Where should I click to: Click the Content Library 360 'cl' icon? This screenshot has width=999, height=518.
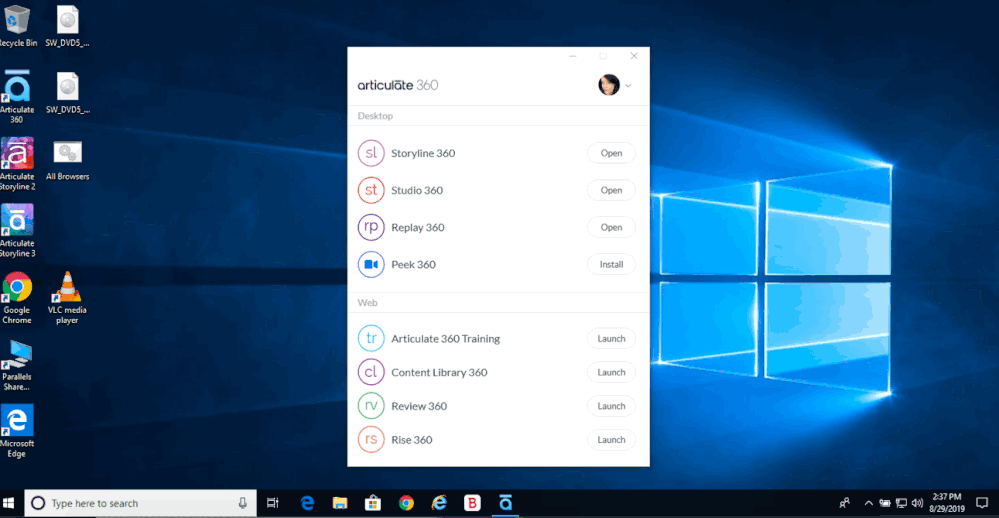tap(371, 372)
